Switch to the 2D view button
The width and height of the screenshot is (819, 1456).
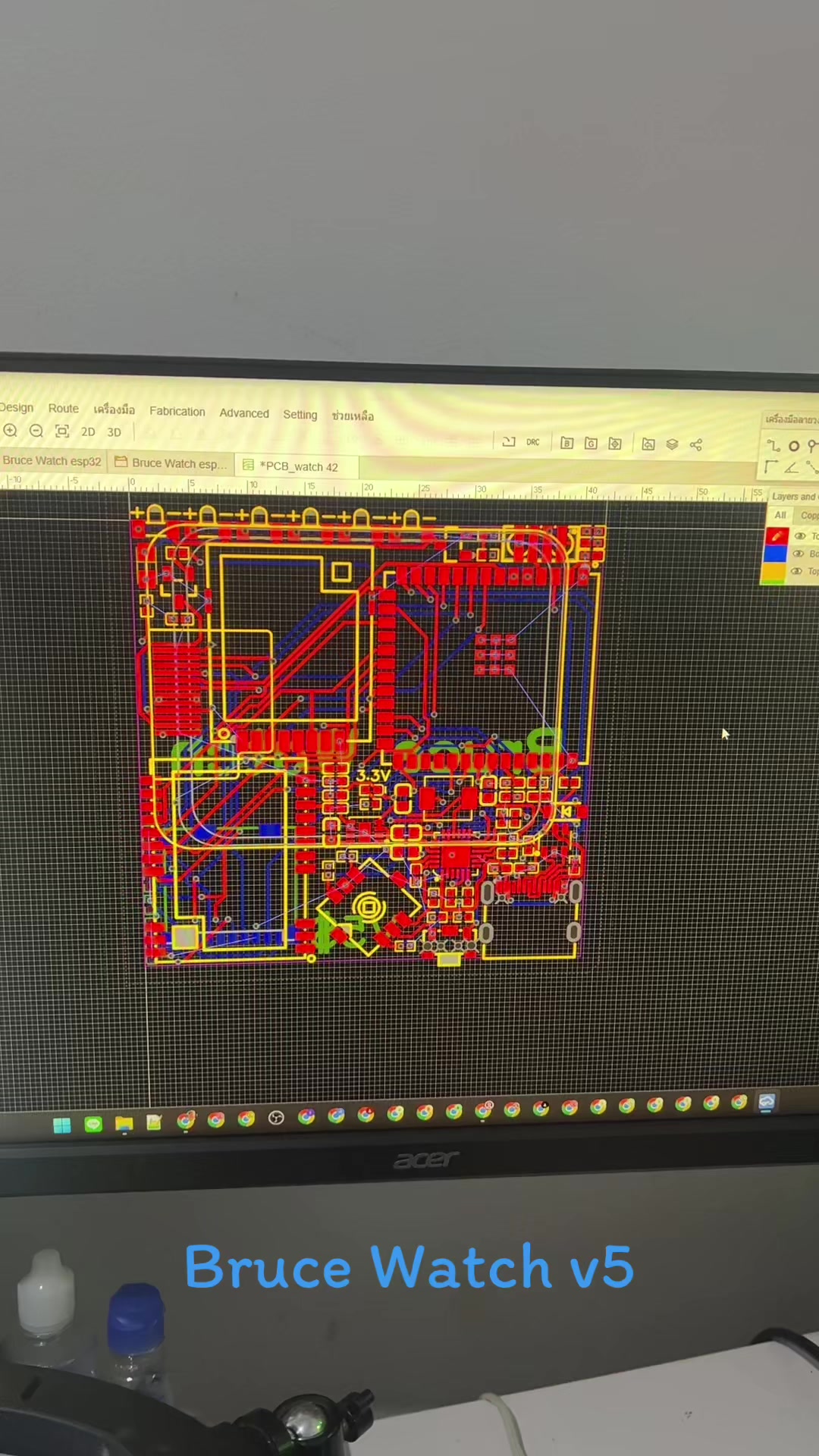(x=88, y=431)
